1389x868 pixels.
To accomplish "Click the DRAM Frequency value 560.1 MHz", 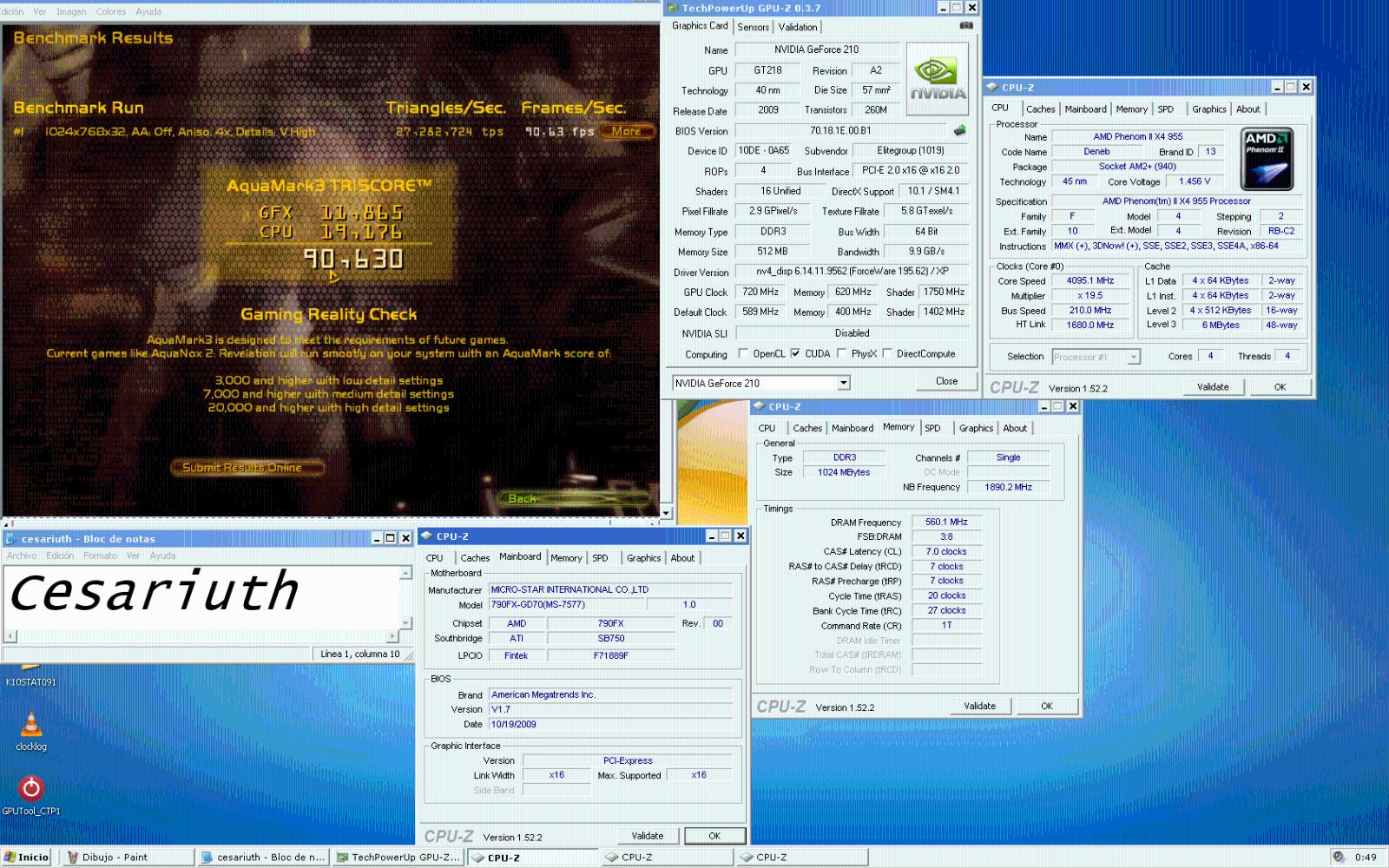I will 946,522.
